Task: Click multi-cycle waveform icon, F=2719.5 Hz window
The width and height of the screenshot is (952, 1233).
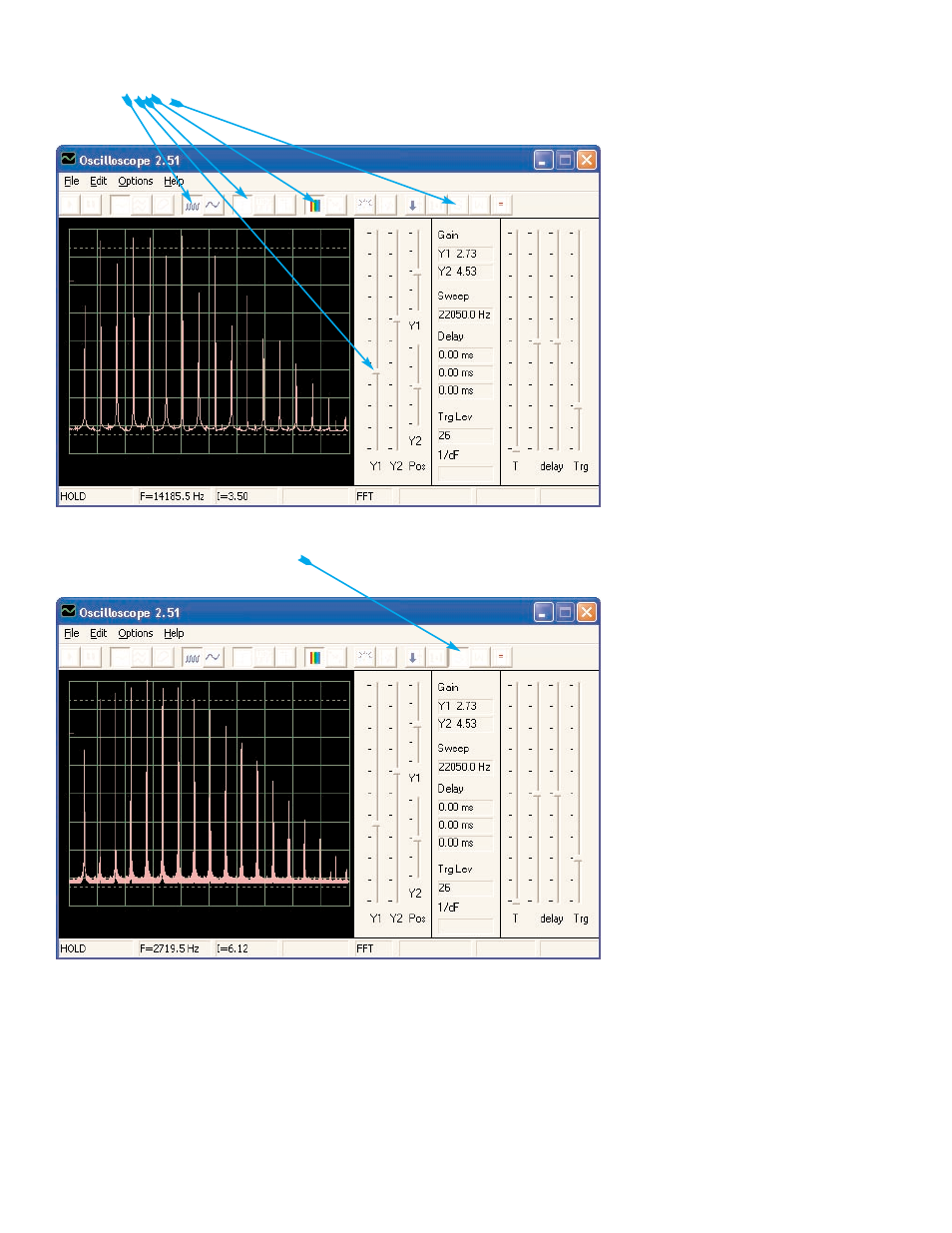Action: coord(192,657)
